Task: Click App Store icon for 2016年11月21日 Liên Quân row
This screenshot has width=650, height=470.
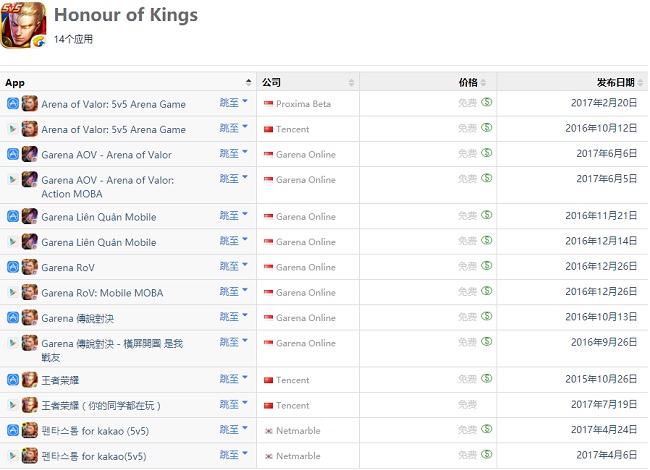Action: point(13,216)
